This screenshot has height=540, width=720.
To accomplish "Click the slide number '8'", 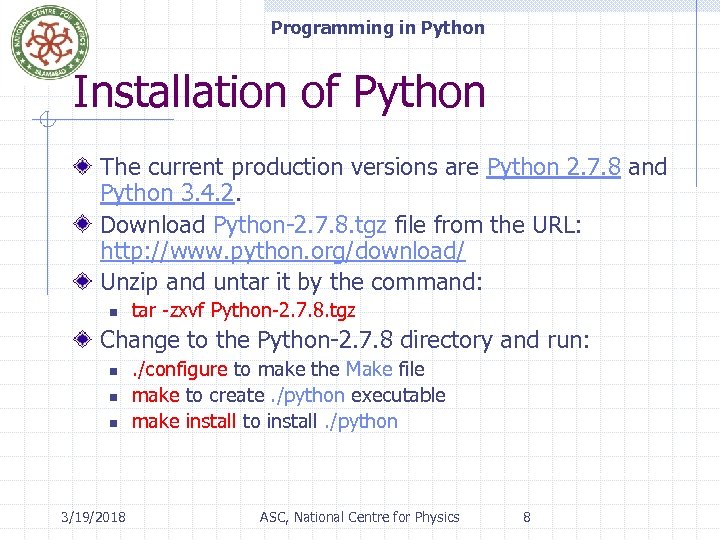I will (x=527, y=517).
